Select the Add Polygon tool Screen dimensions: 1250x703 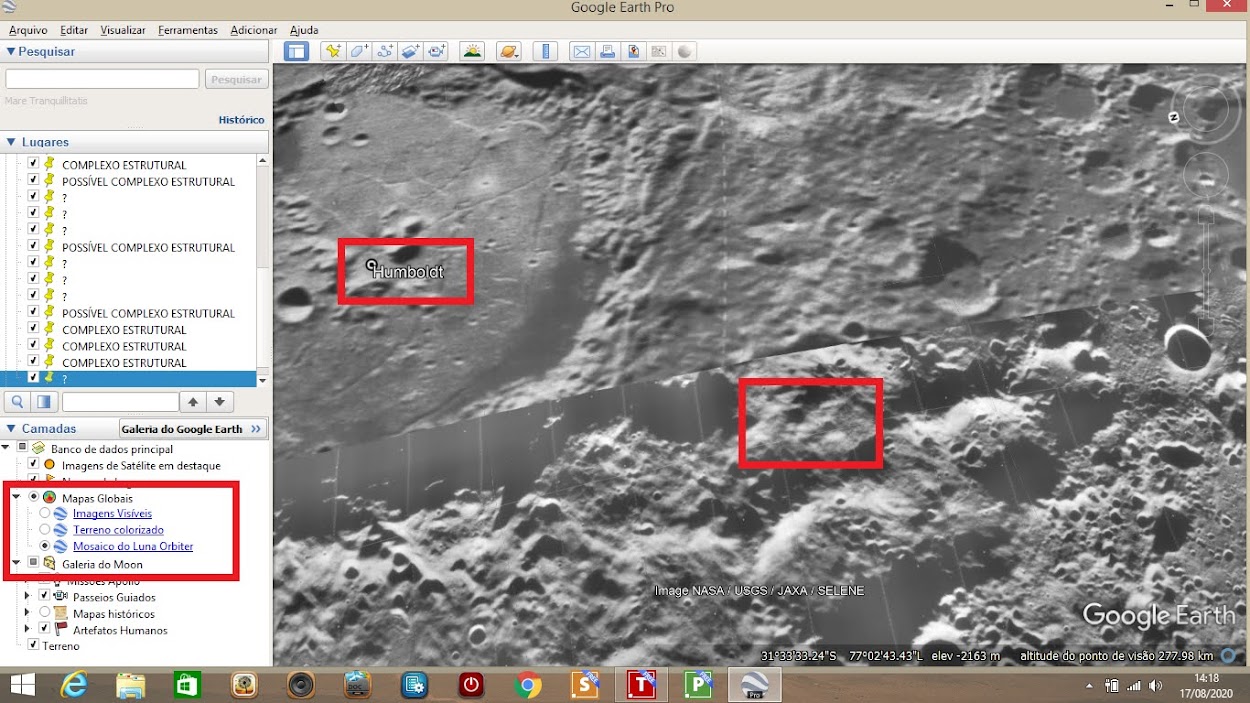359,51
